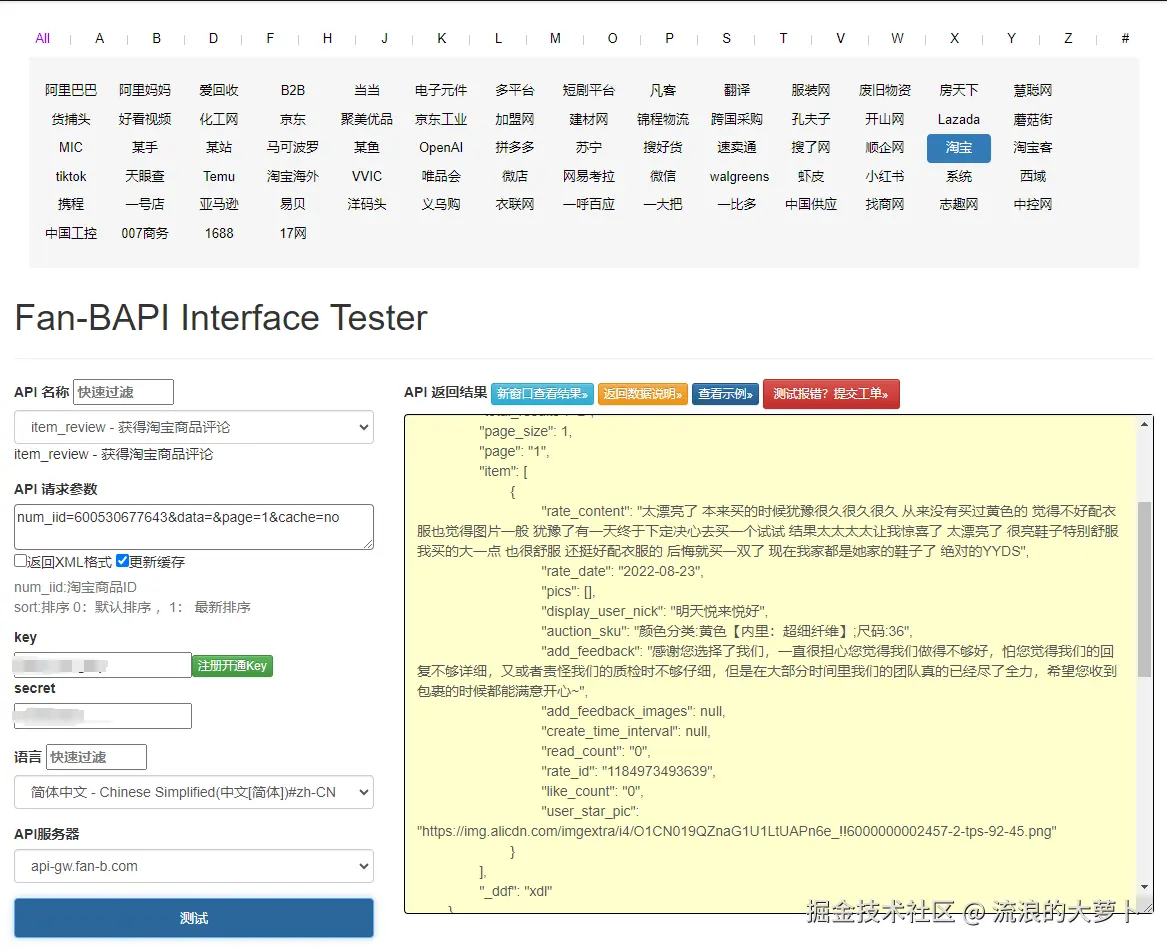Click the 语言 quick filter field
Image resolution: width=1167 pixels, height=951 pixels.
point(96,757)
